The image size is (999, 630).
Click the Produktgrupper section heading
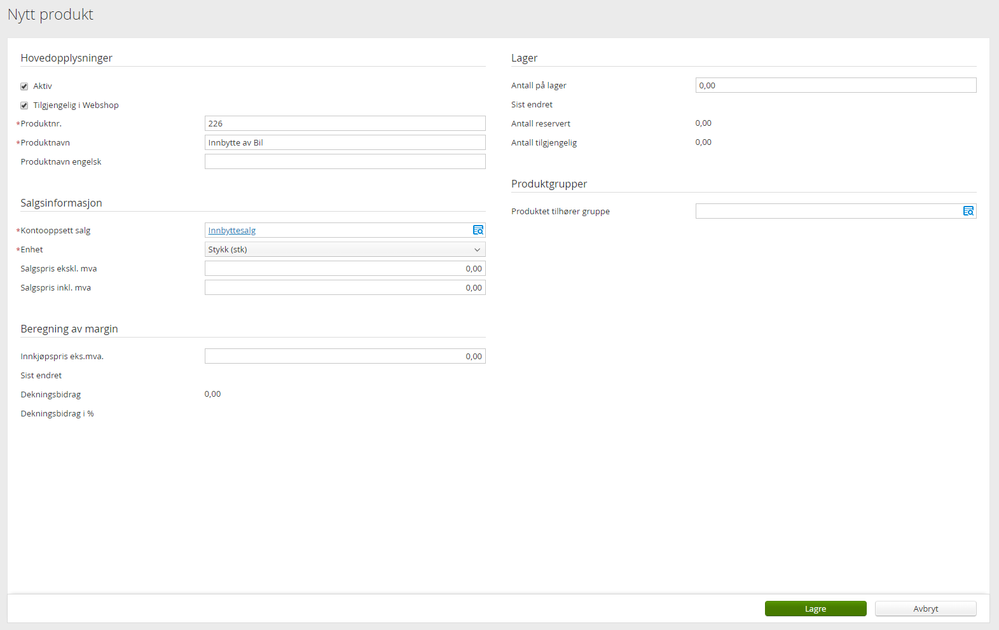pyautogui.click(x=549, y=184)
